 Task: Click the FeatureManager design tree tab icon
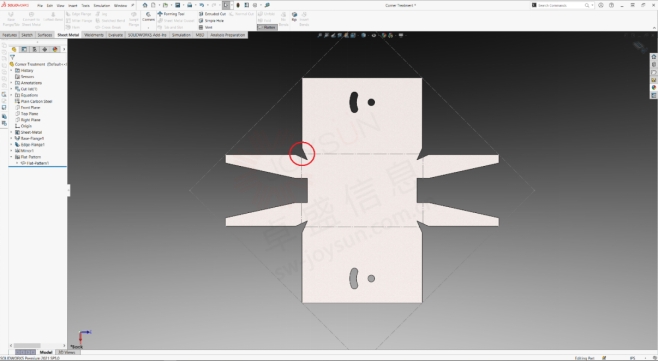[x=14, y=49]
